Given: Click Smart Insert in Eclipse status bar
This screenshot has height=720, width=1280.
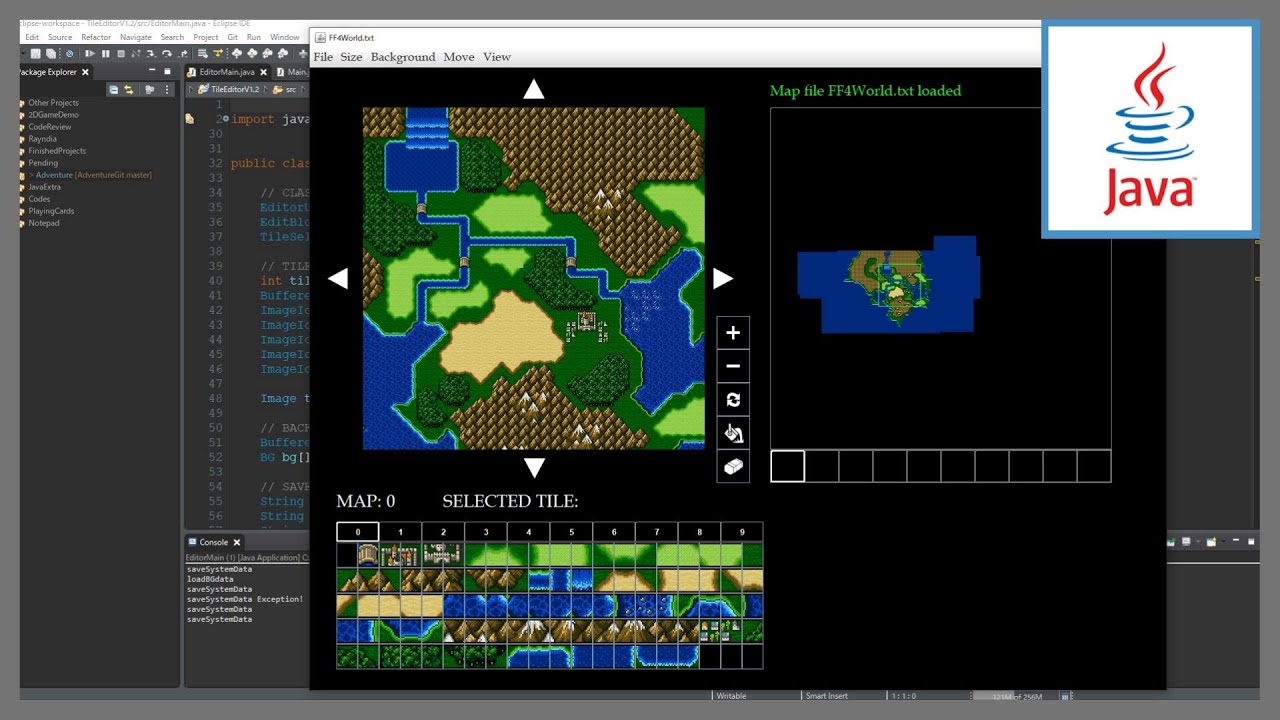Looking at the screenshot, I should click(x=827, y=696).
